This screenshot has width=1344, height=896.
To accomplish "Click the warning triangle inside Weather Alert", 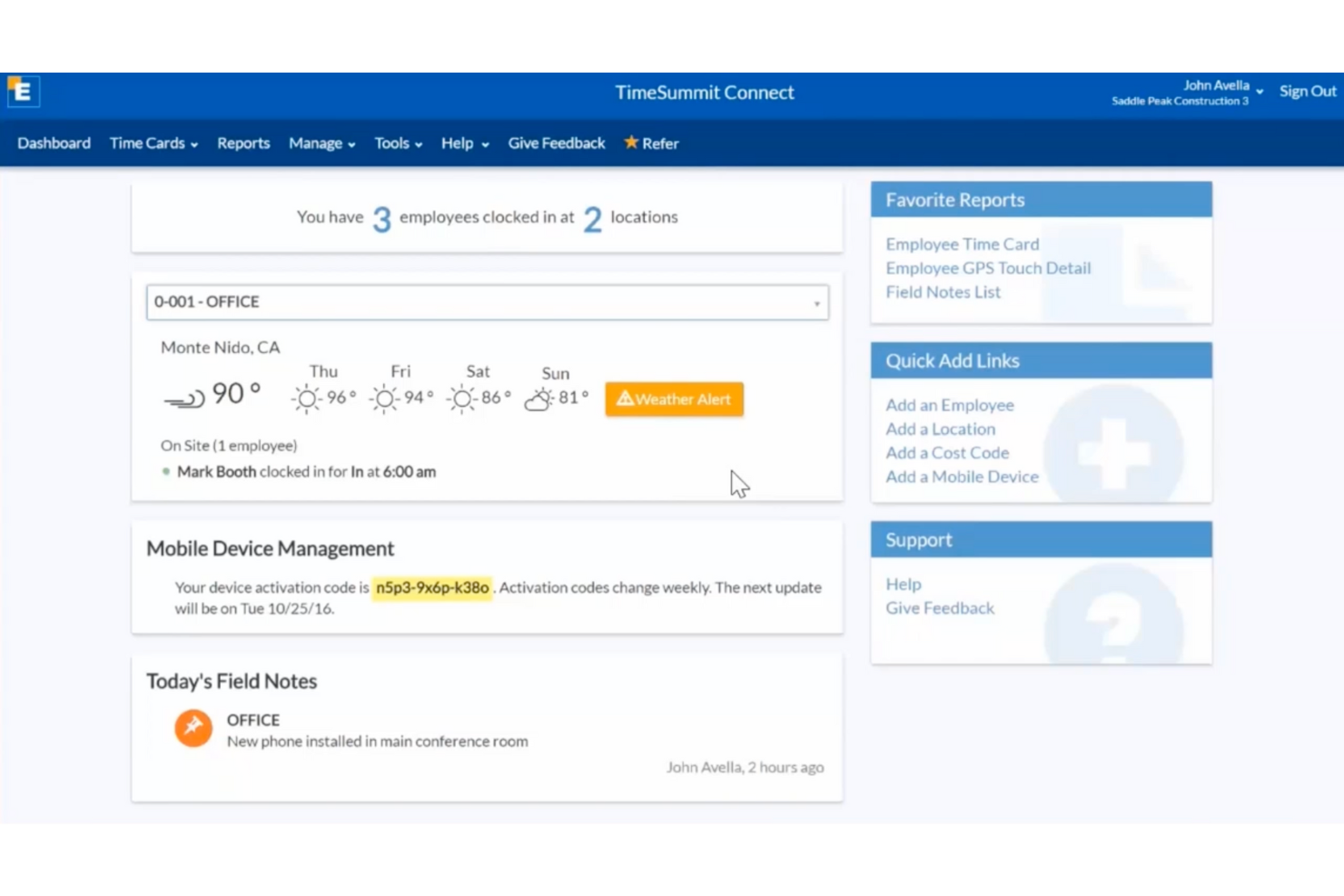I will pyautogui.click(x=626, y=399).
